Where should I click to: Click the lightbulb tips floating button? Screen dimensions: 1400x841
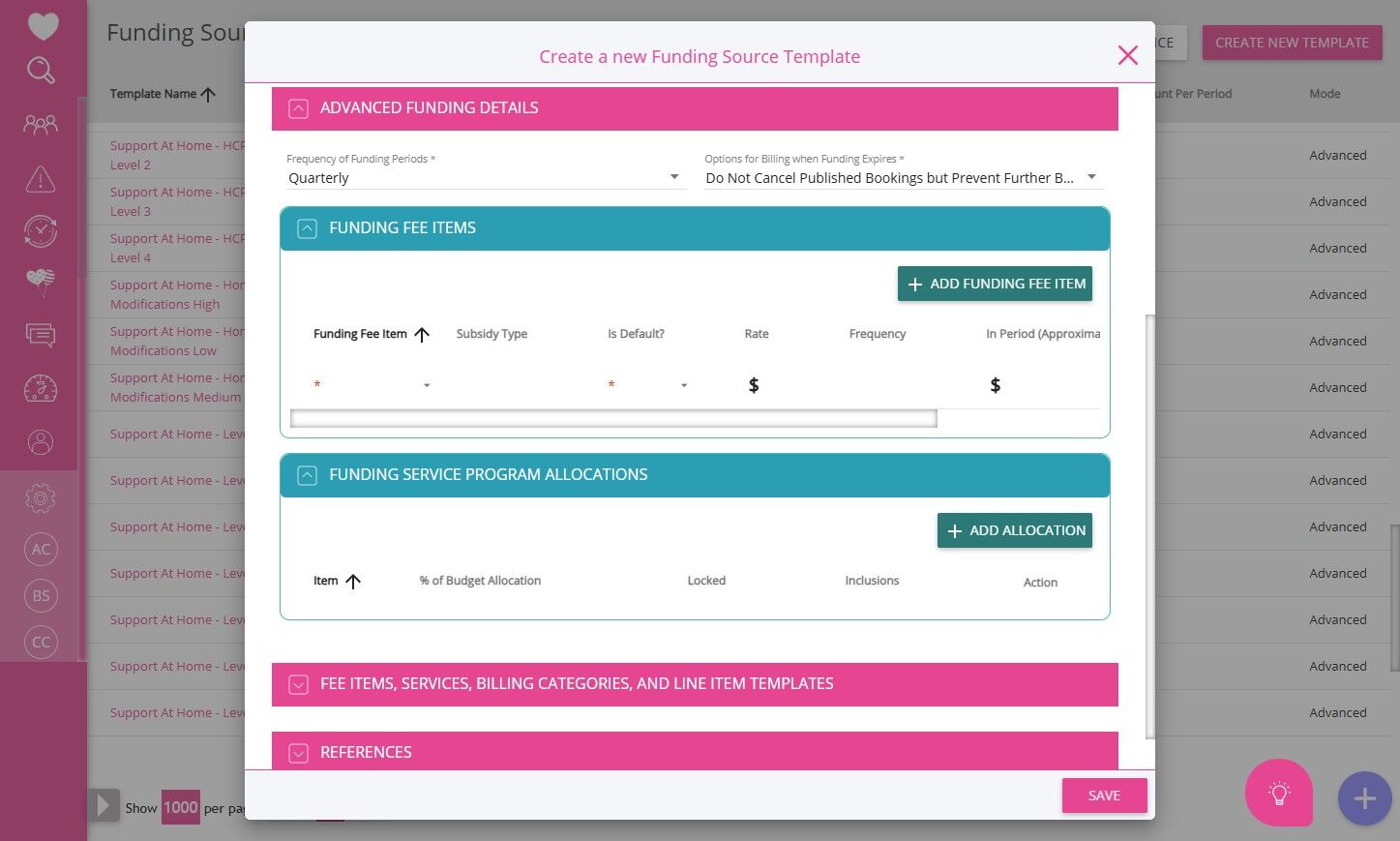point(1279,793)
